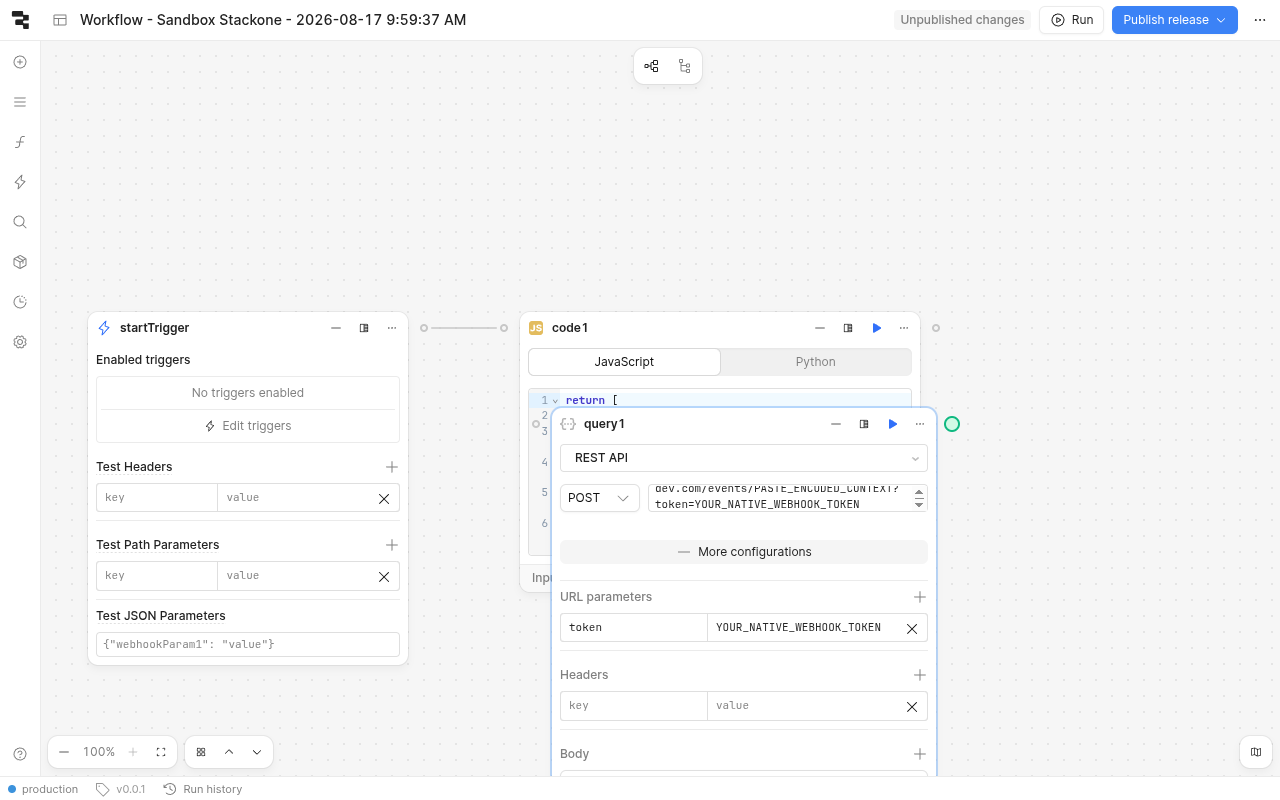This screenshot has width=1280, height=800.
Task: Add a Body row in query1
Action: pyautogui.click(x=920, y=754)
